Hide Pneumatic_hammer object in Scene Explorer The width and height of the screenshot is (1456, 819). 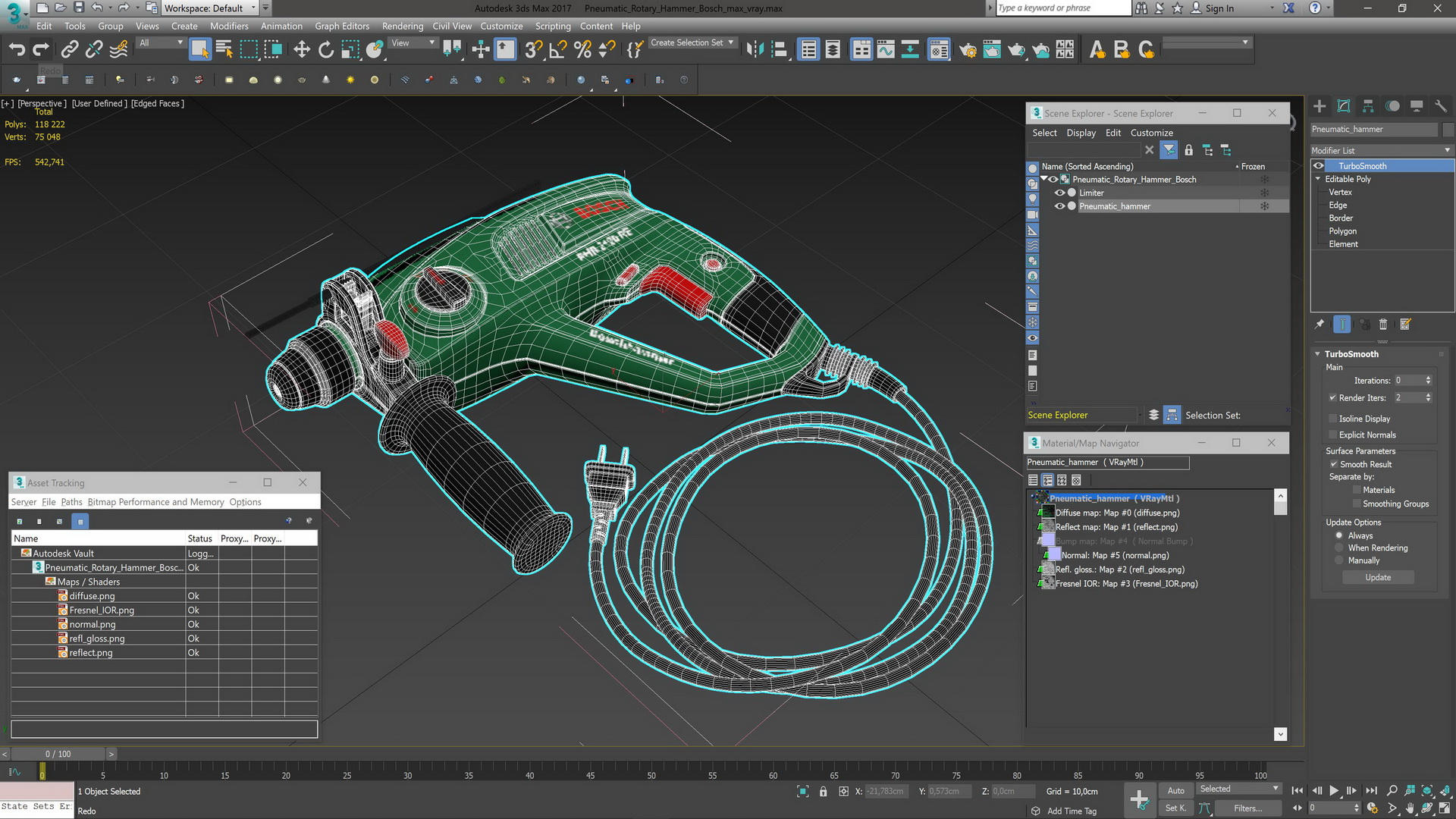click(1060, 206)
